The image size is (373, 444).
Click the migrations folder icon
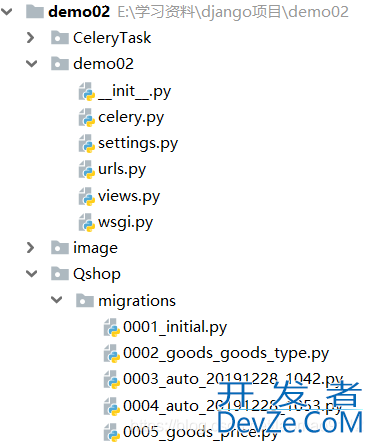coord(85,301)
